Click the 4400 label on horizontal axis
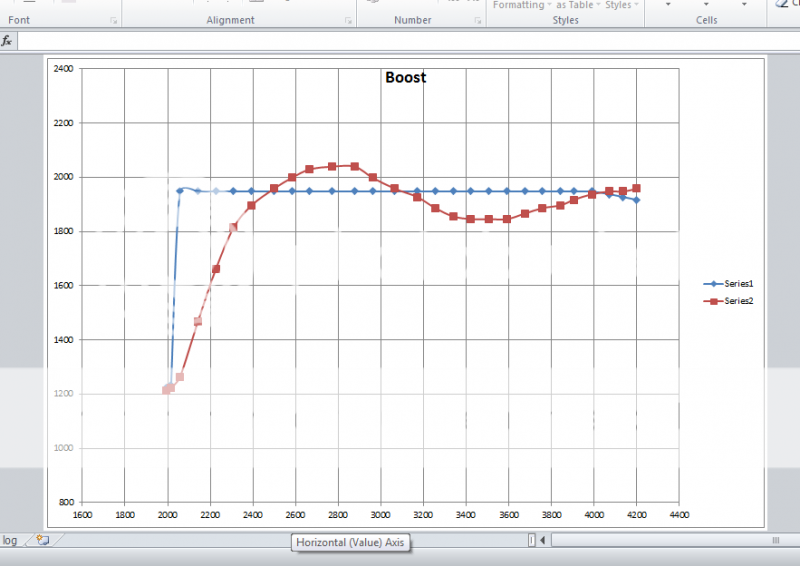This screenshot has height=566, width=800. 679,515
